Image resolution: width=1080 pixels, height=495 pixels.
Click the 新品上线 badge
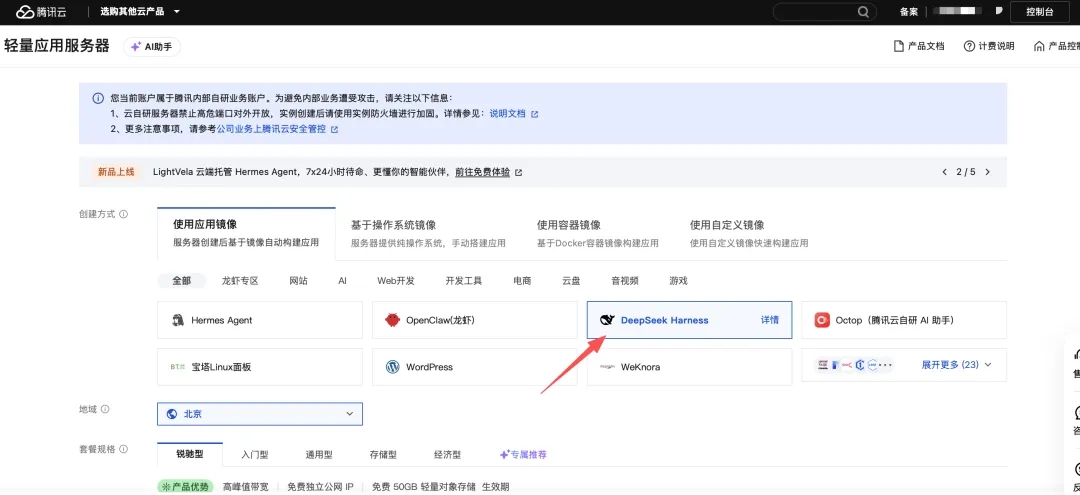(116, 172)
